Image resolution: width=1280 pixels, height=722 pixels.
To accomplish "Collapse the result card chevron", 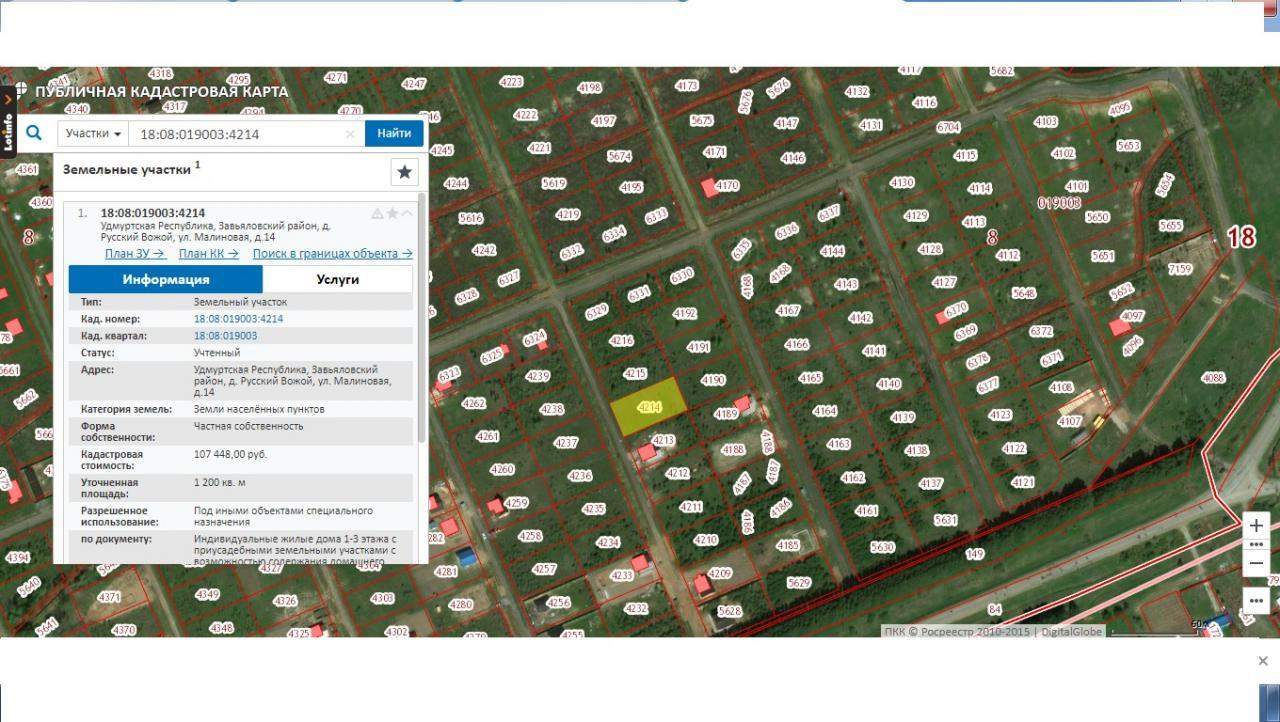I will [407, 213].
